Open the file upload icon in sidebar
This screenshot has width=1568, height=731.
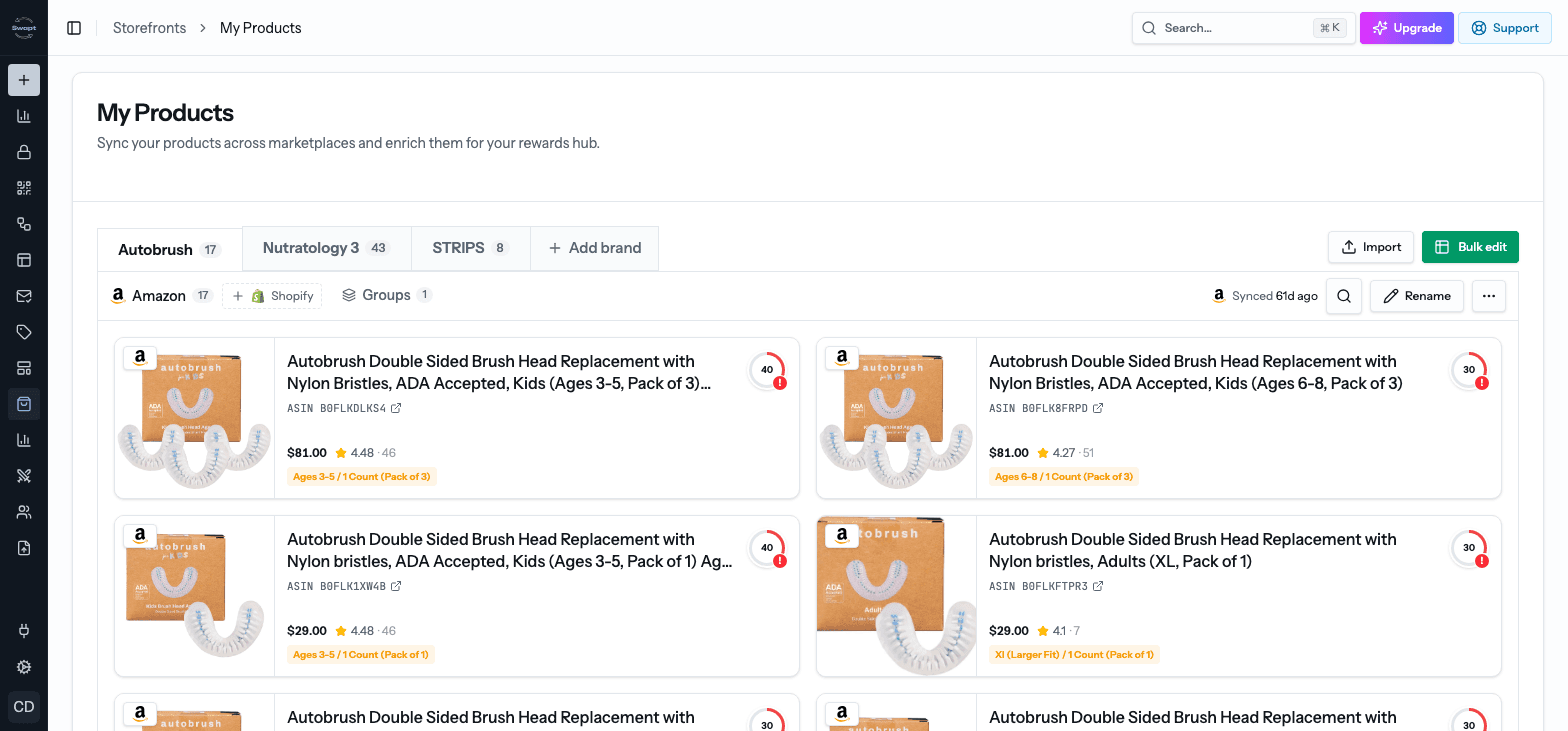tap(24, 548)
